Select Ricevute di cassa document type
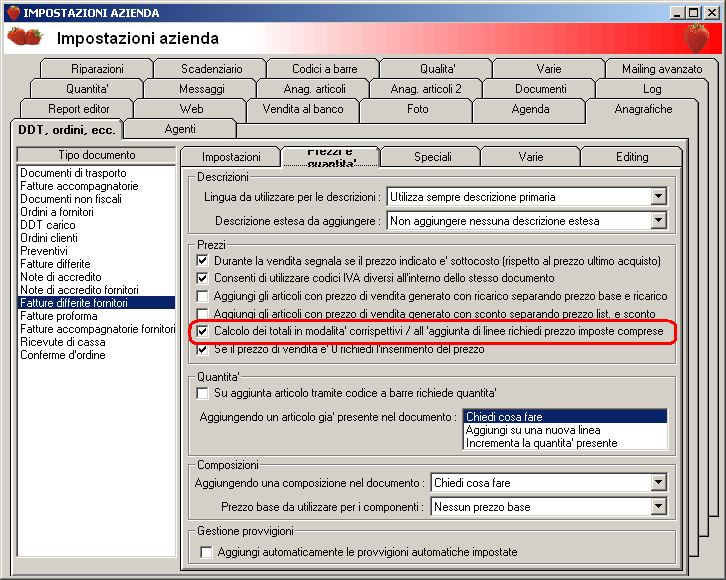The height and width of the screenshot is (580, 726). [63, 342]
